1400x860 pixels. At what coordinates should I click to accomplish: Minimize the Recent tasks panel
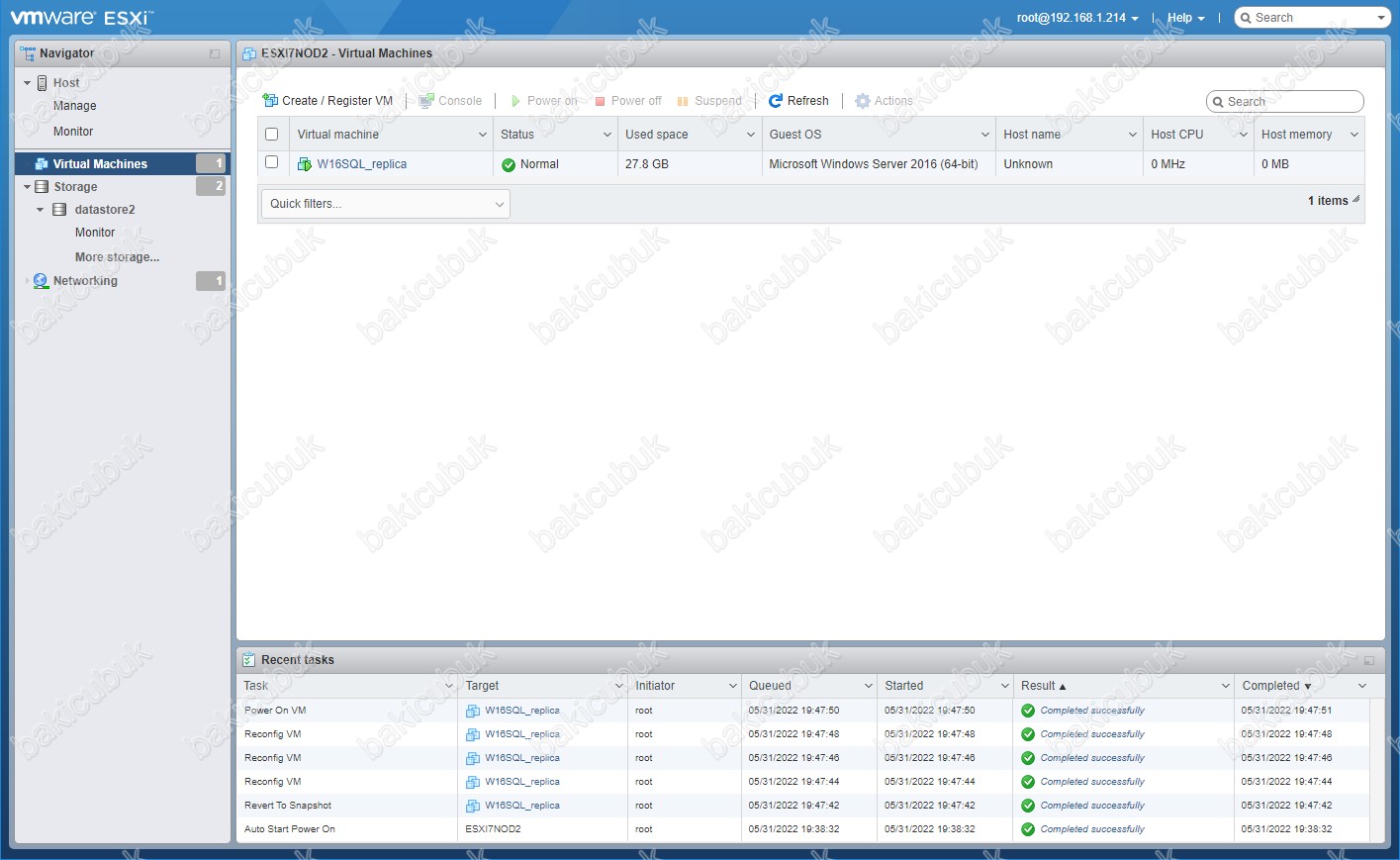[x=1369, y=660]
